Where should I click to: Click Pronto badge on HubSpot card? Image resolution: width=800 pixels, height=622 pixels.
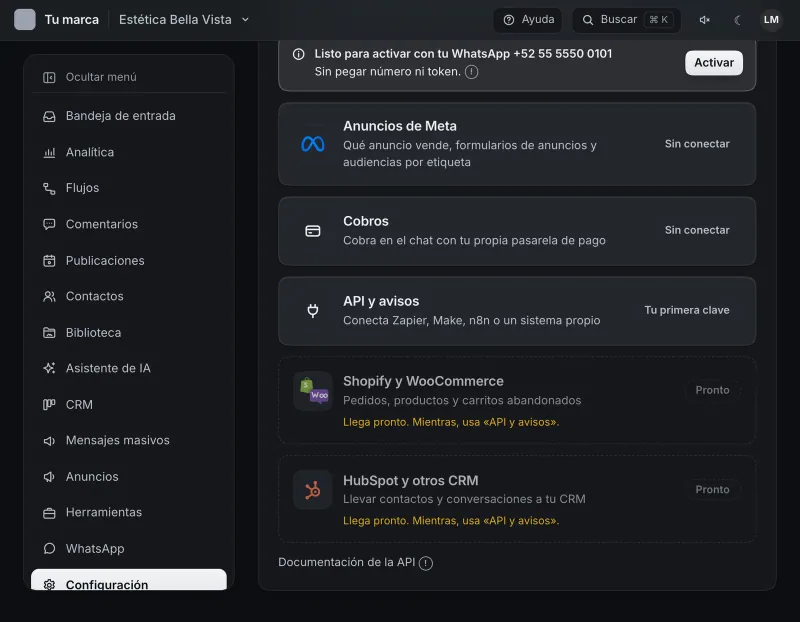[x=712, y=490]
